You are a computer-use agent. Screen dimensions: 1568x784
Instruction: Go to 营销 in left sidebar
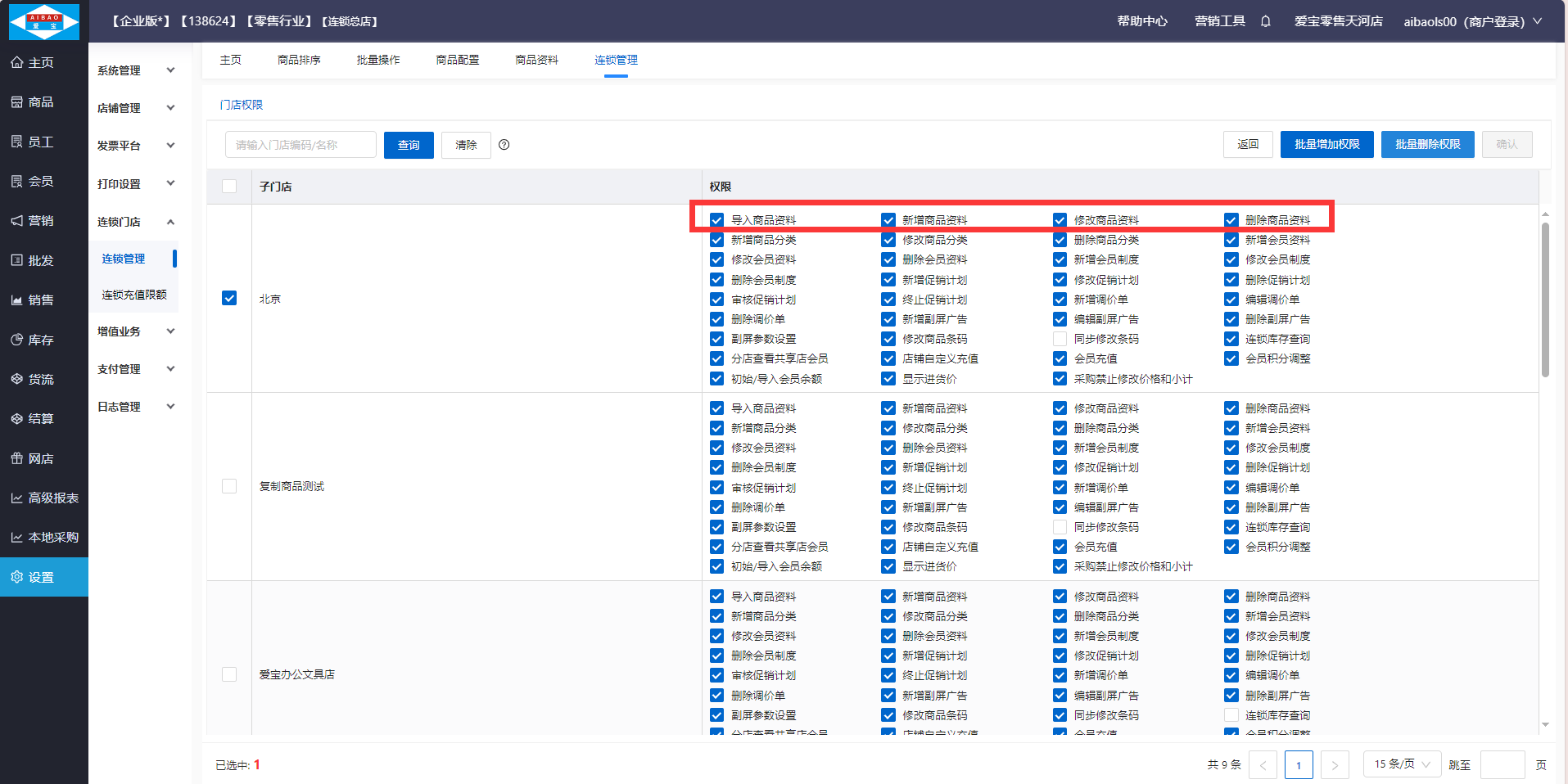[41, 221]
